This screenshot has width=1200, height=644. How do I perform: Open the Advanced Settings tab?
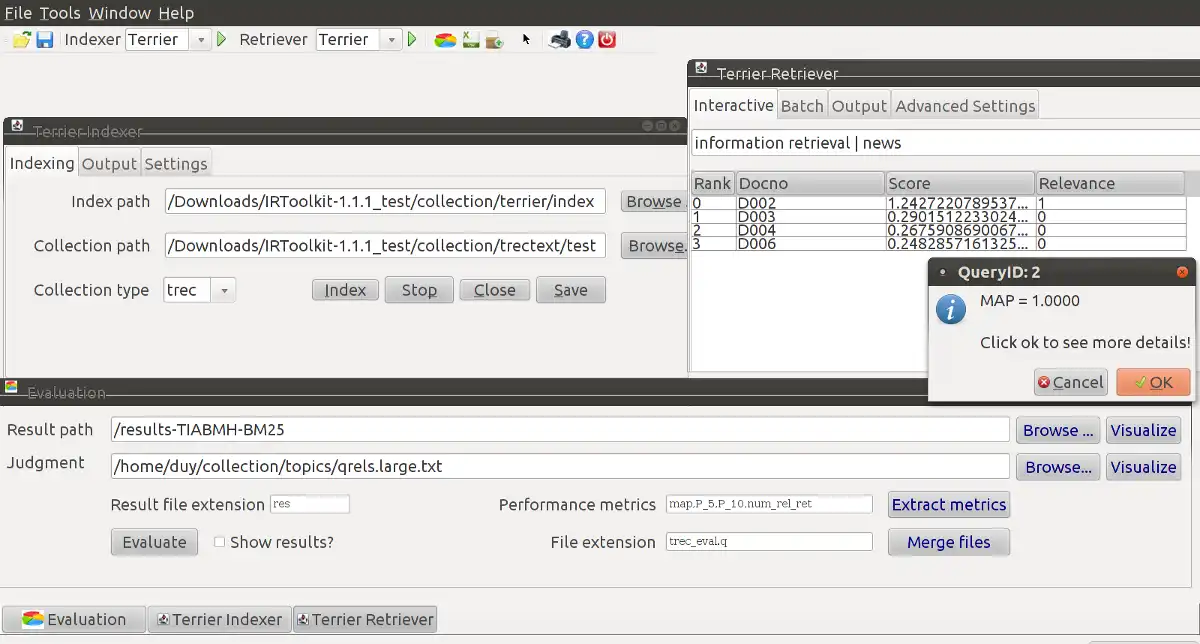pos(965,105)
